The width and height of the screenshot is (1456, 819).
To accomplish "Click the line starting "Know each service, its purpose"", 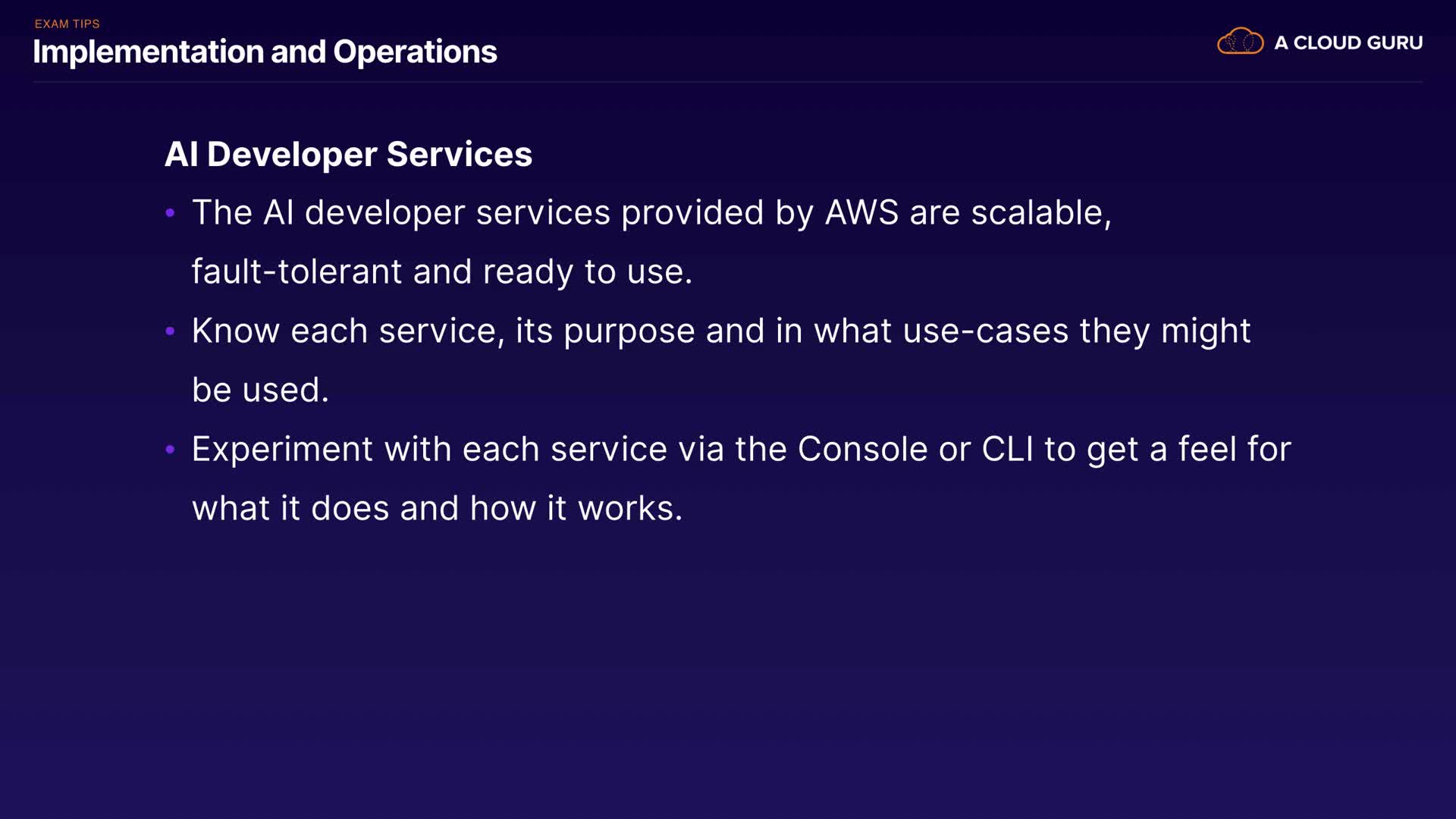I will click(x=720, y=331).
